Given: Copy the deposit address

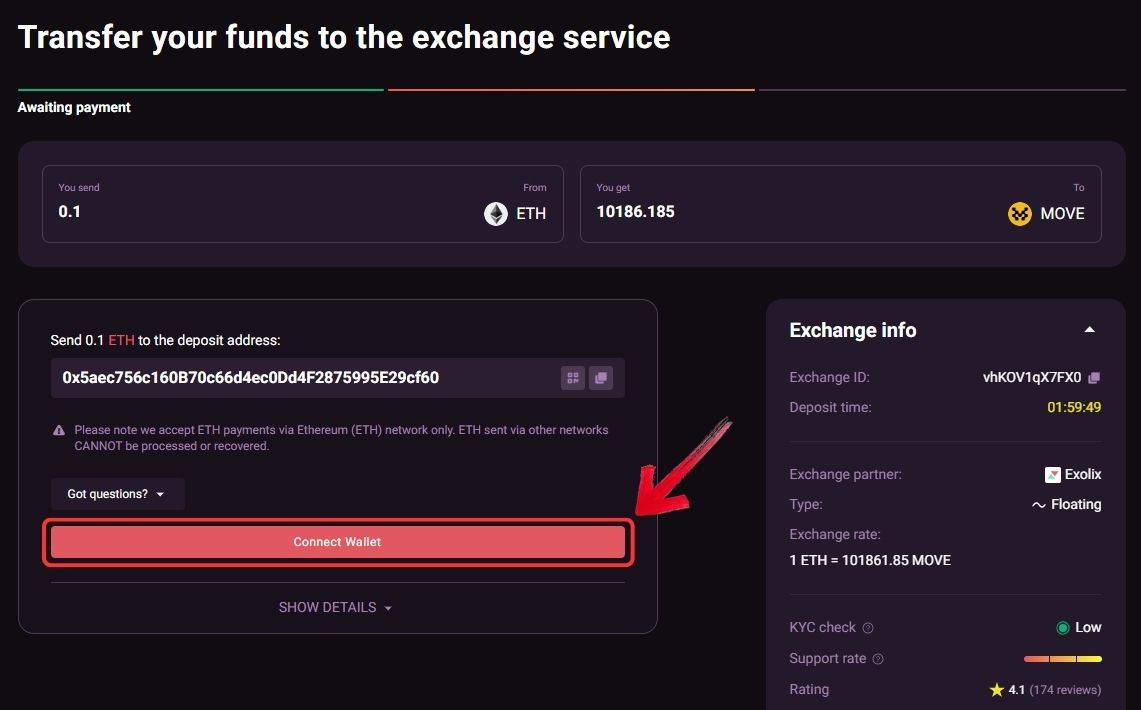Looking at the screenshot, I should [x=601, y=378].
